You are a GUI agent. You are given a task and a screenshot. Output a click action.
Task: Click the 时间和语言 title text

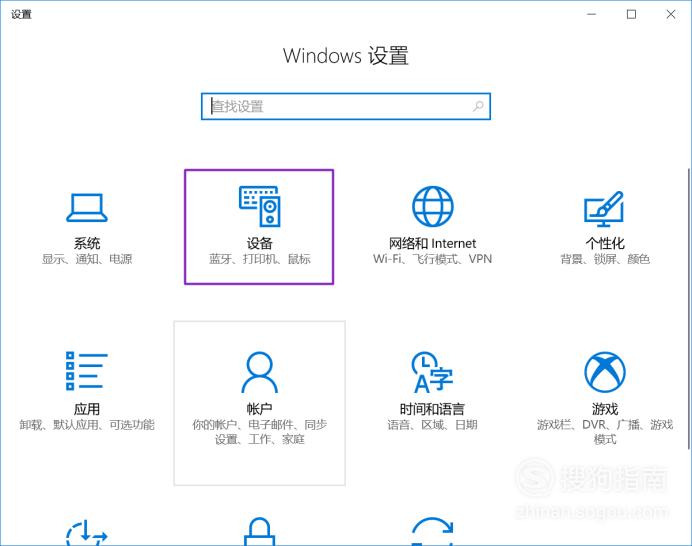click(432, 409)
